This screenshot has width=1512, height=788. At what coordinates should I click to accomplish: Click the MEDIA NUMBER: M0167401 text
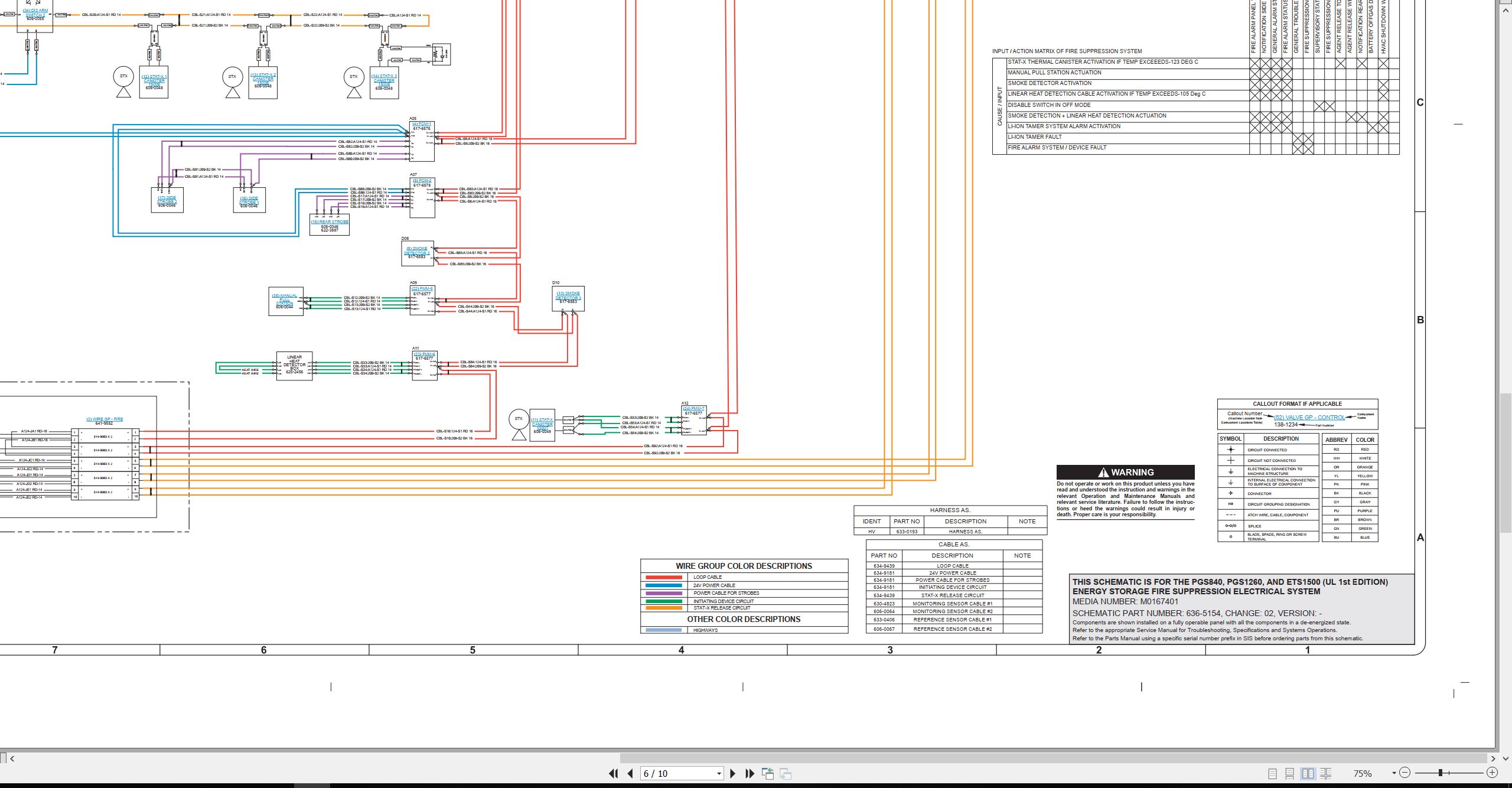click(1125, 602)
